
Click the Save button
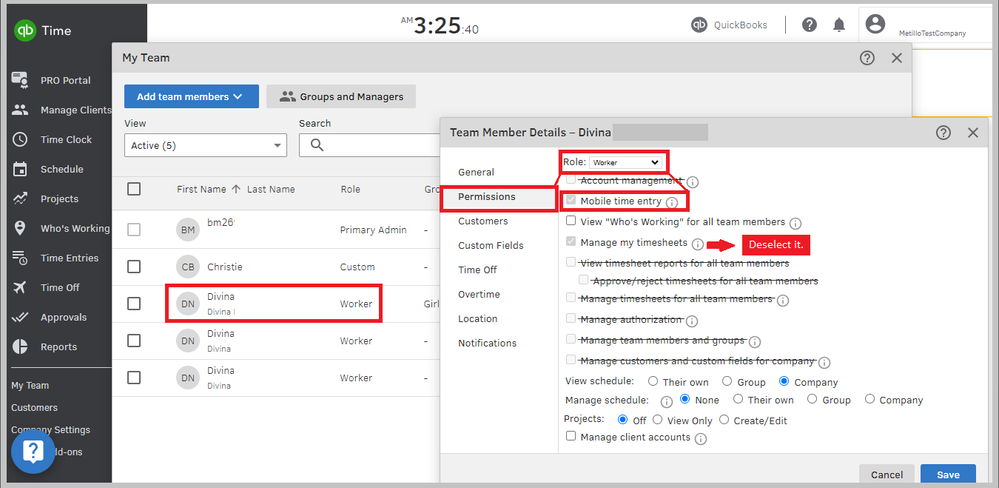click(x=947, y=475)
